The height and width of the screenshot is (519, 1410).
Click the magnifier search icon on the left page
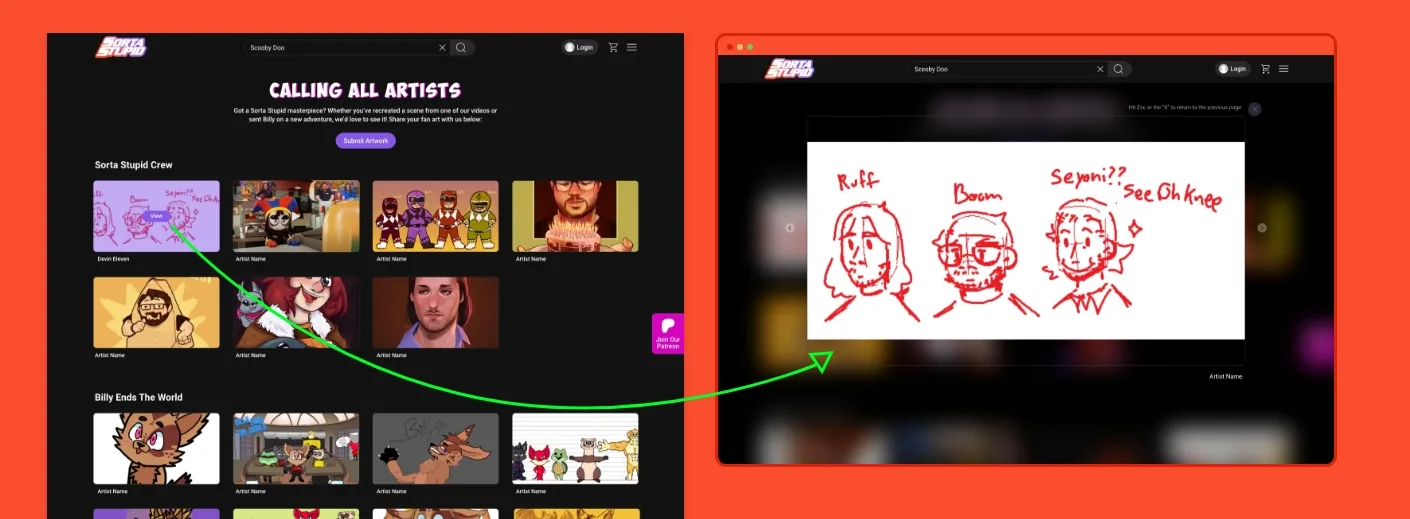click(x=461, y=47)
